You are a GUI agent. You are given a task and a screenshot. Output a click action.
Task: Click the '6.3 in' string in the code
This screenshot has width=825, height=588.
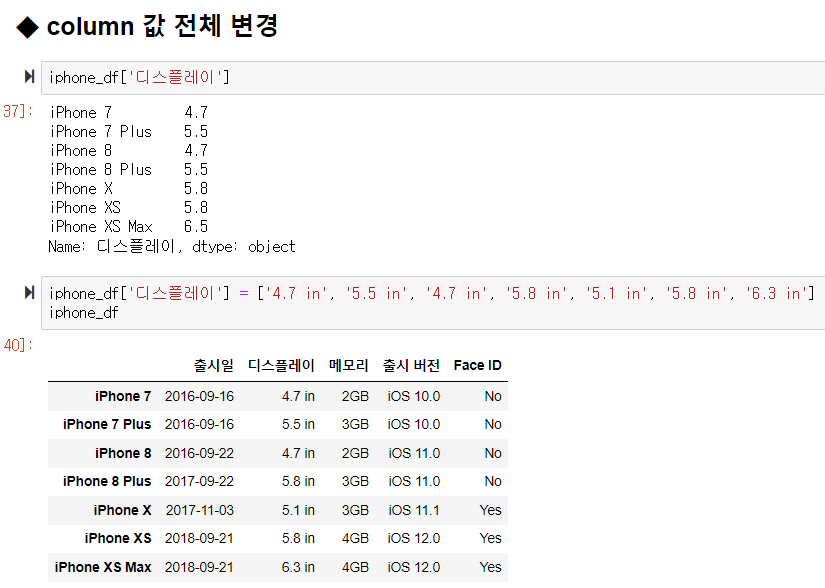pos(776,293)
